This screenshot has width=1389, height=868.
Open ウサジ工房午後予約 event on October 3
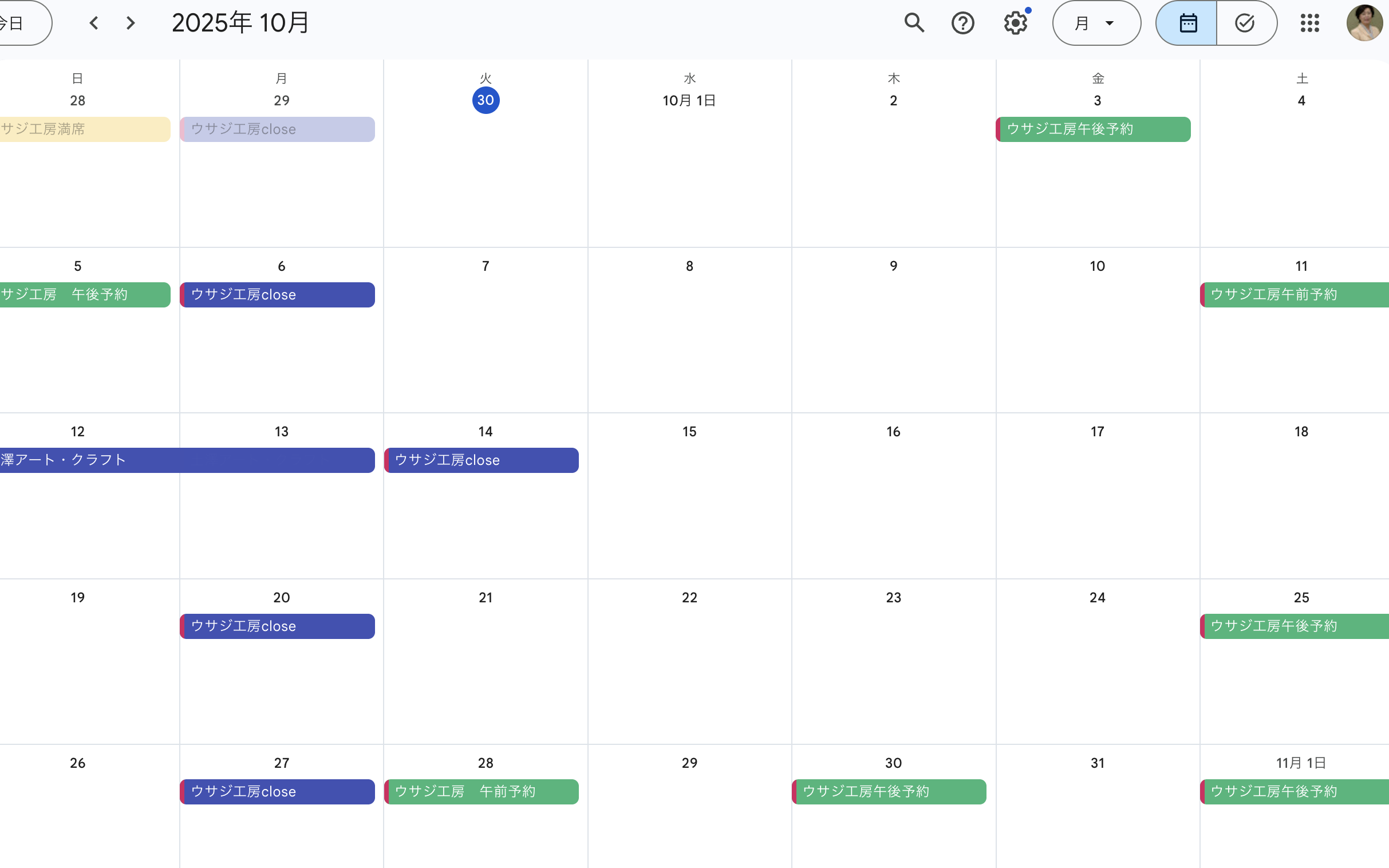[x=1094, y=129]
